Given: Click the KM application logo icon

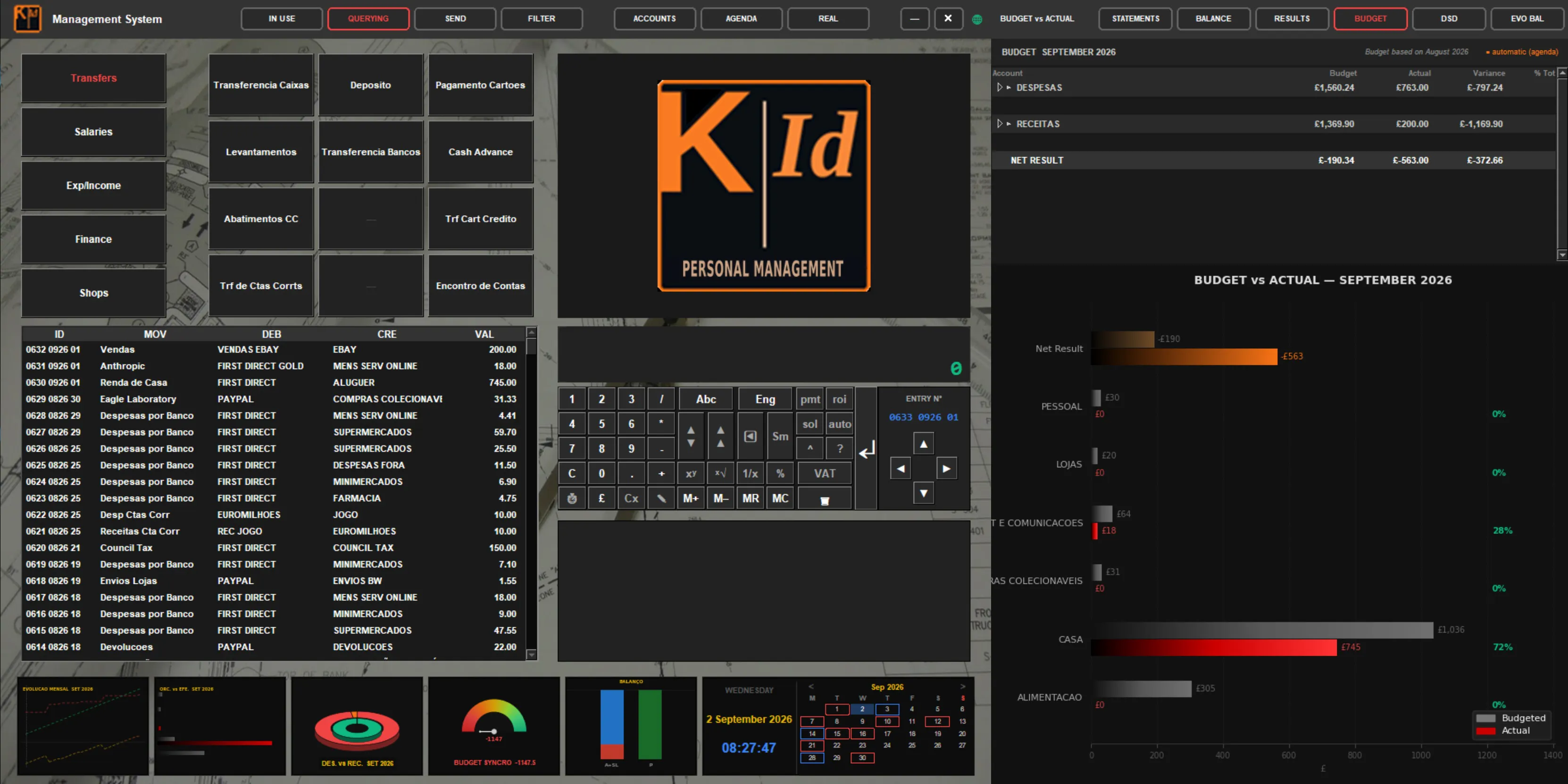Looking at the screenshot, I should click(27, 19).
